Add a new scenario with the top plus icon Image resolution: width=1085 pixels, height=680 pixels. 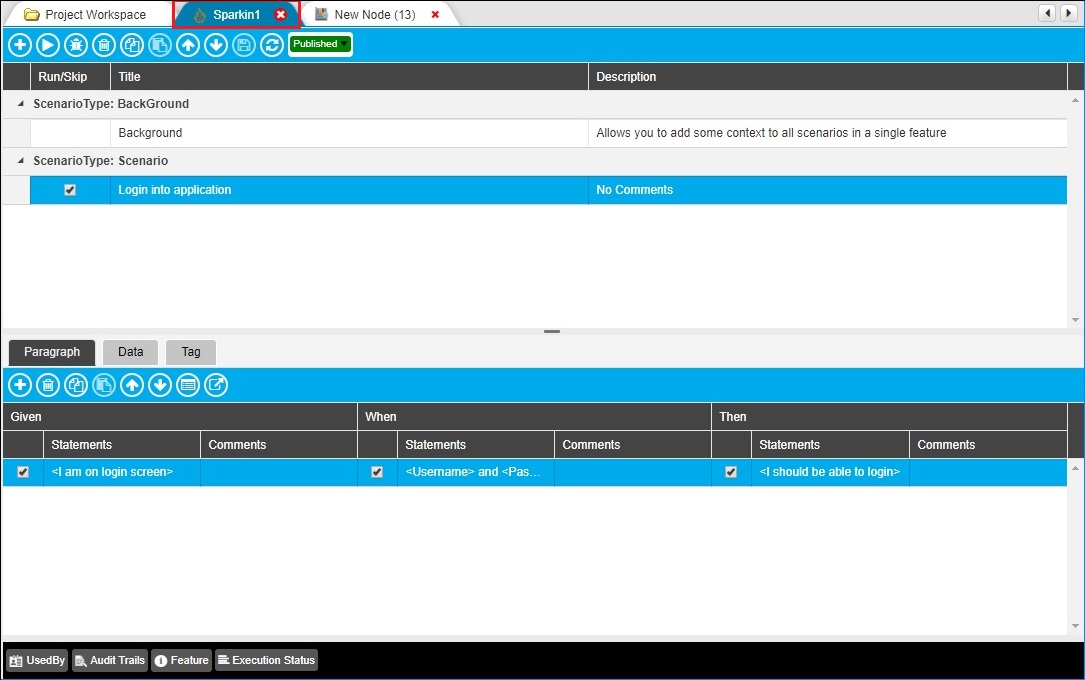[20, 45]
